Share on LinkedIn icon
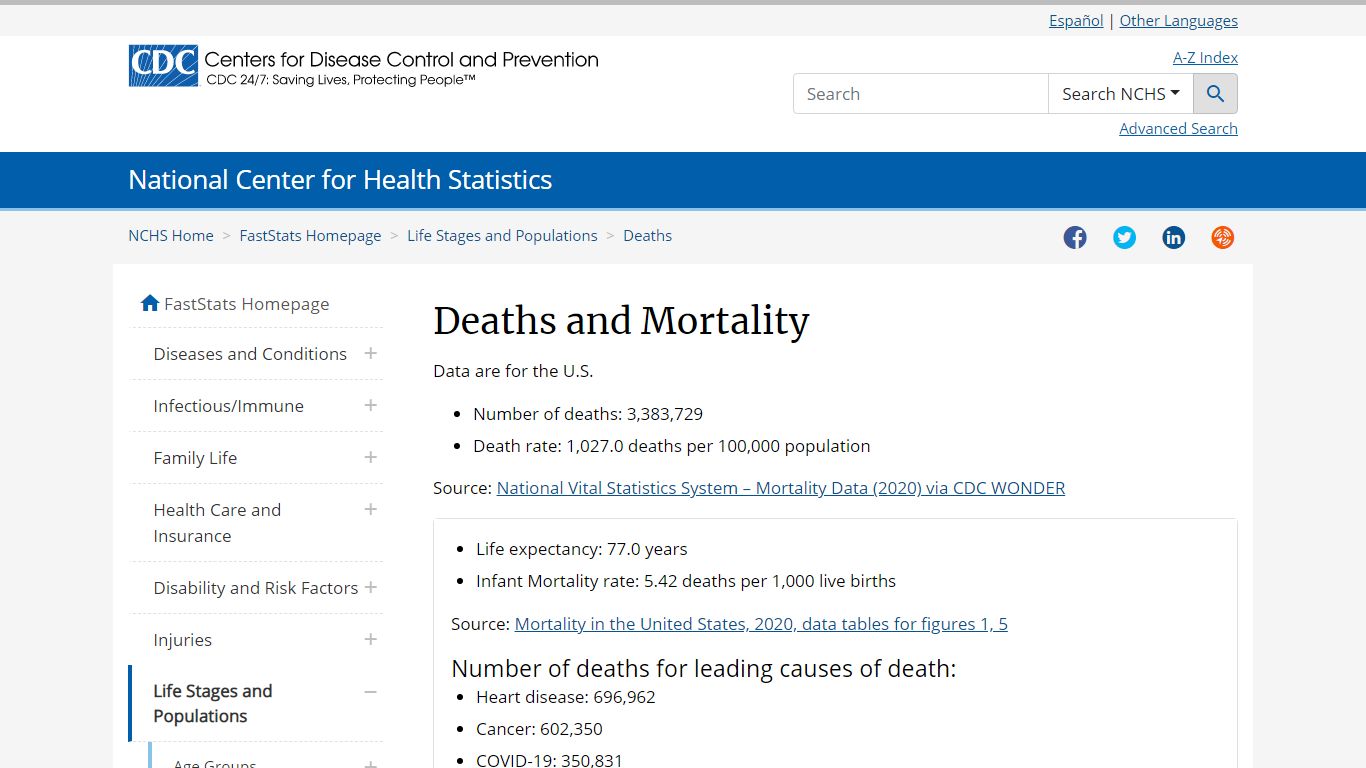The height and width of the screenshot is (768, 1366). pos(1173,237)
